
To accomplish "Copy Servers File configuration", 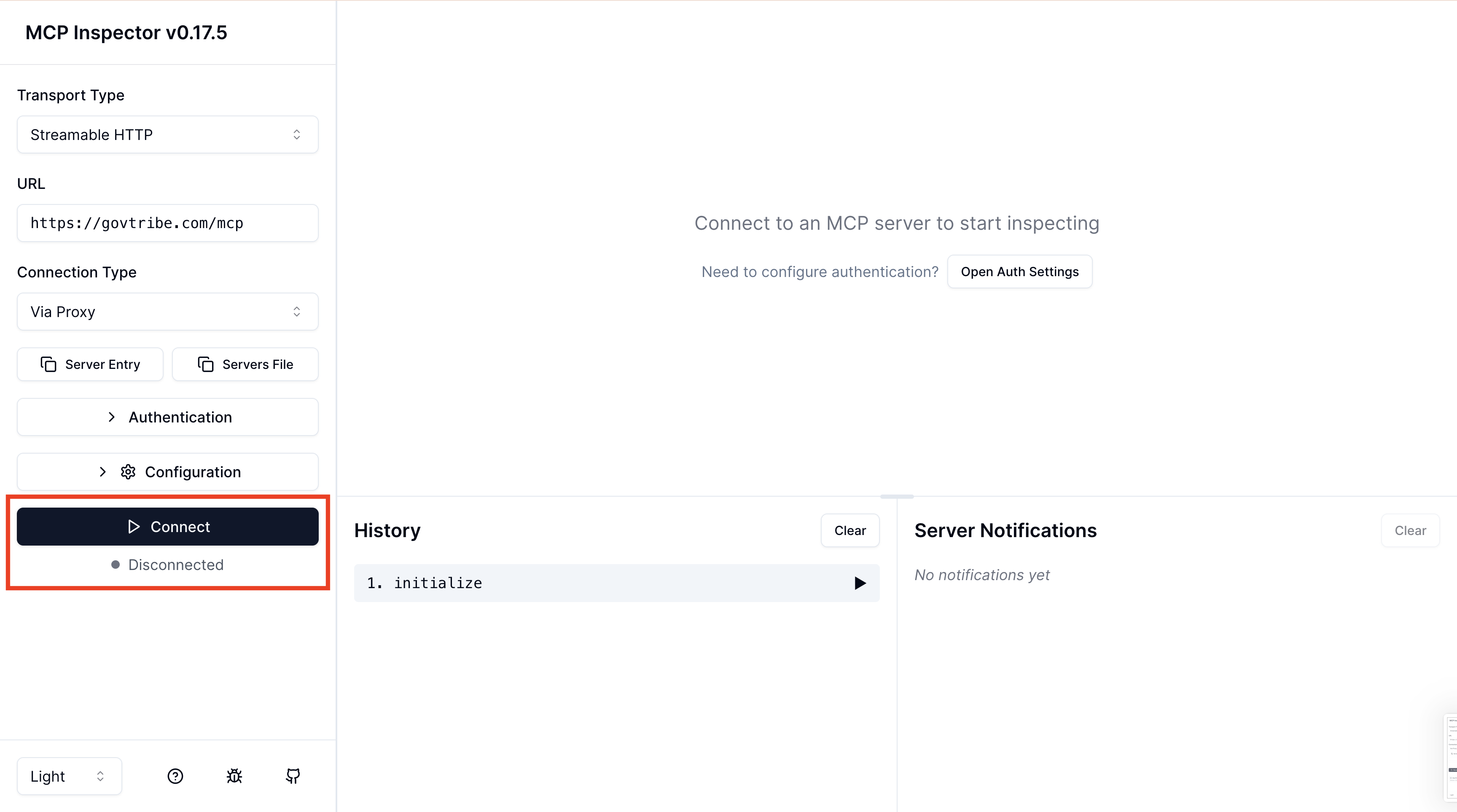I will [x=245, y=364].
